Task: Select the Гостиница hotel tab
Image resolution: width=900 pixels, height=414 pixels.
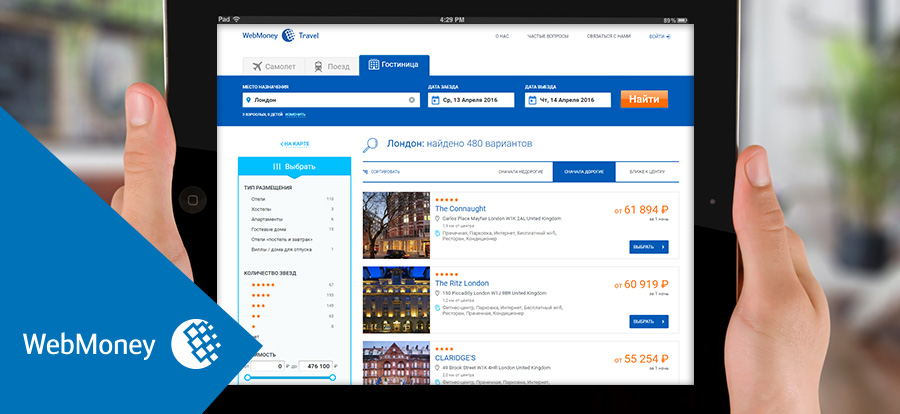Action: [394, 64]
